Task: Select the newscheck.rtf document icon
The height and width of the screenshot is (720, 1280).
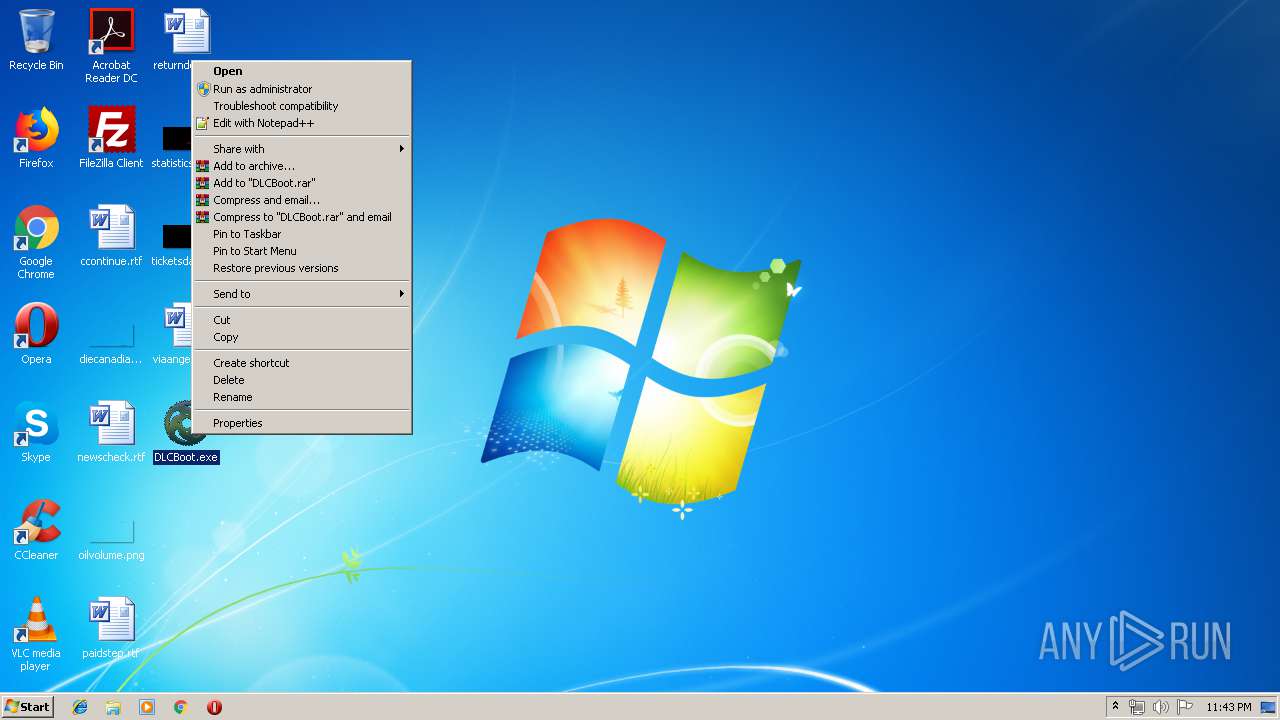Action: pyautogui.click(x=111, y=432)
